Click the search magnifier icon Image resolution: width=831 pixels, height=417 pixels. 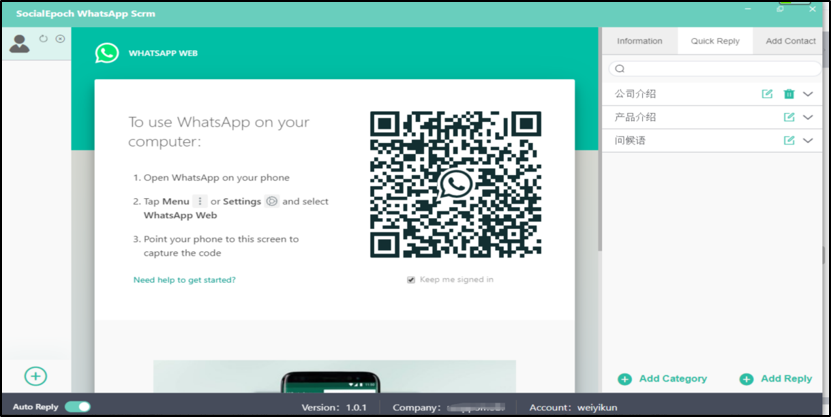click(620, 69)
